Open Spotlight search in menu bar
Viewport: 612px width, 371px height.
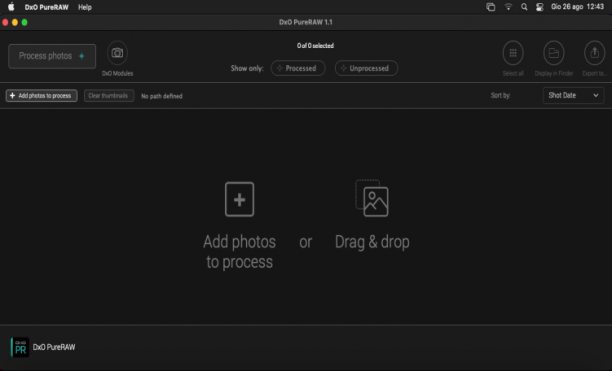click(524, 7)
